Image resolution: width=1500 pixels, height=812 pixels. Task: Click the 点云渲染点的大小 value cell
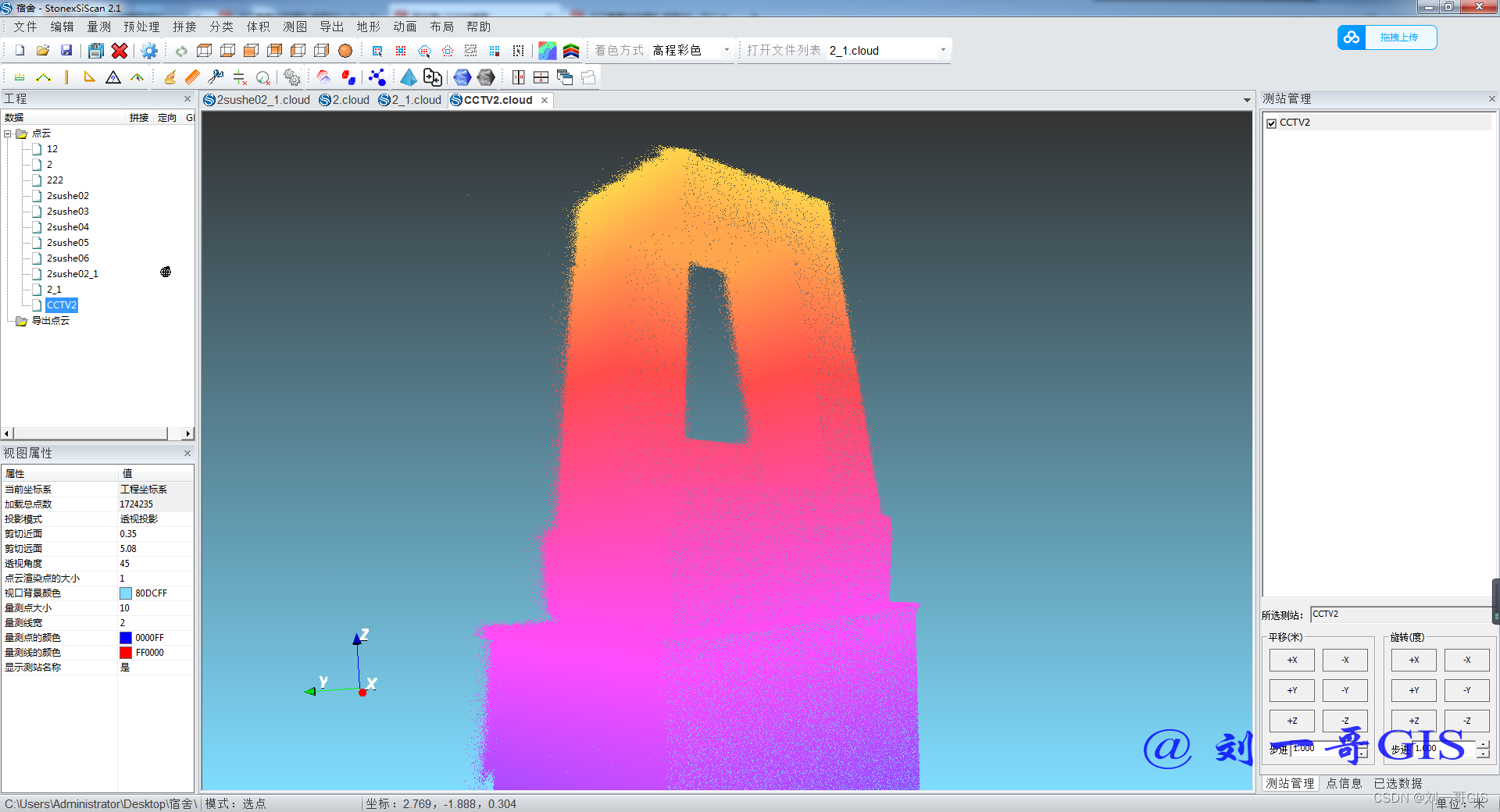[155, 579]
